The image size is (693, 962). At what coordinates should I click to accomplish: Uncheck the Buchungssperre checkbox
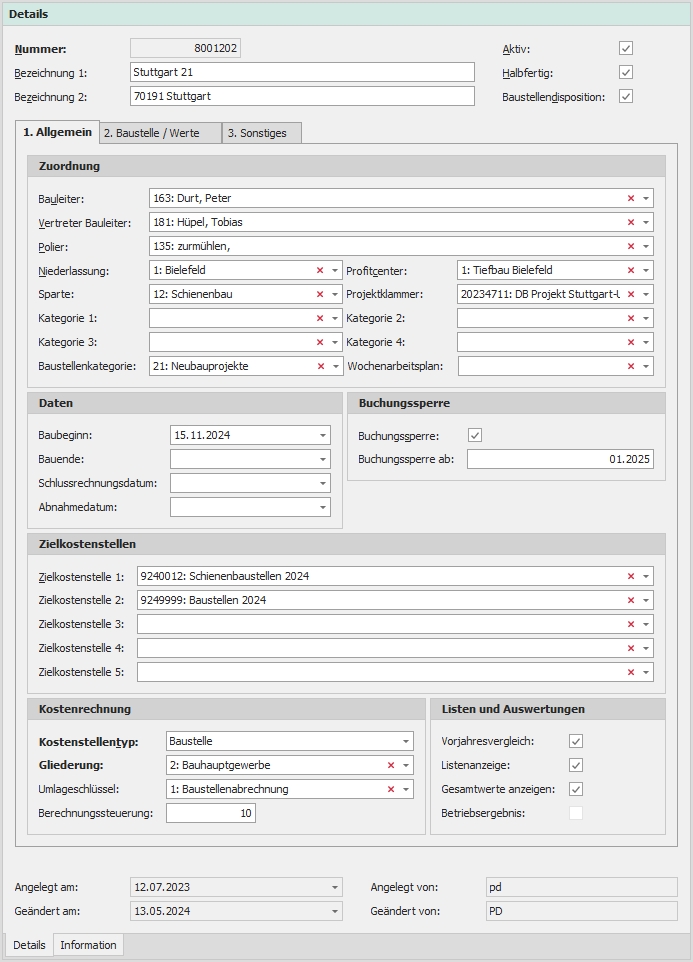point(475,435)
